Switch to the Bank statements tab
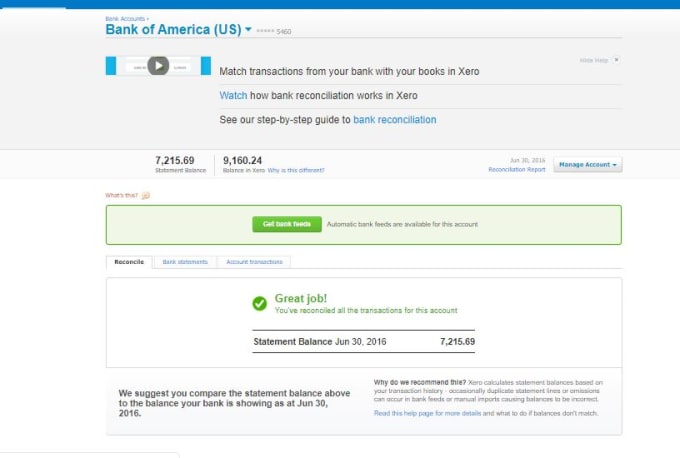 coord(185,262)
